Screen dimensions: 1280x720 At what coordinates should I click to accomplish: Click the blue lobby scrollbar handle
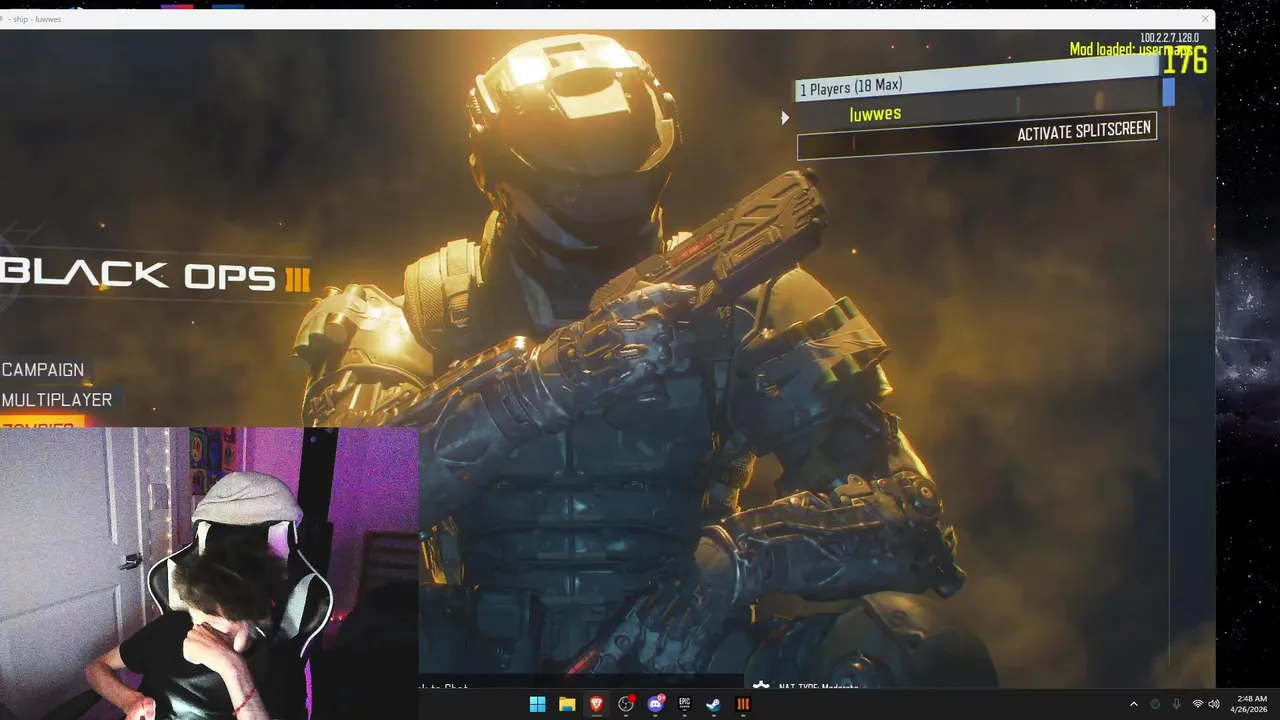pos(1168,92)
